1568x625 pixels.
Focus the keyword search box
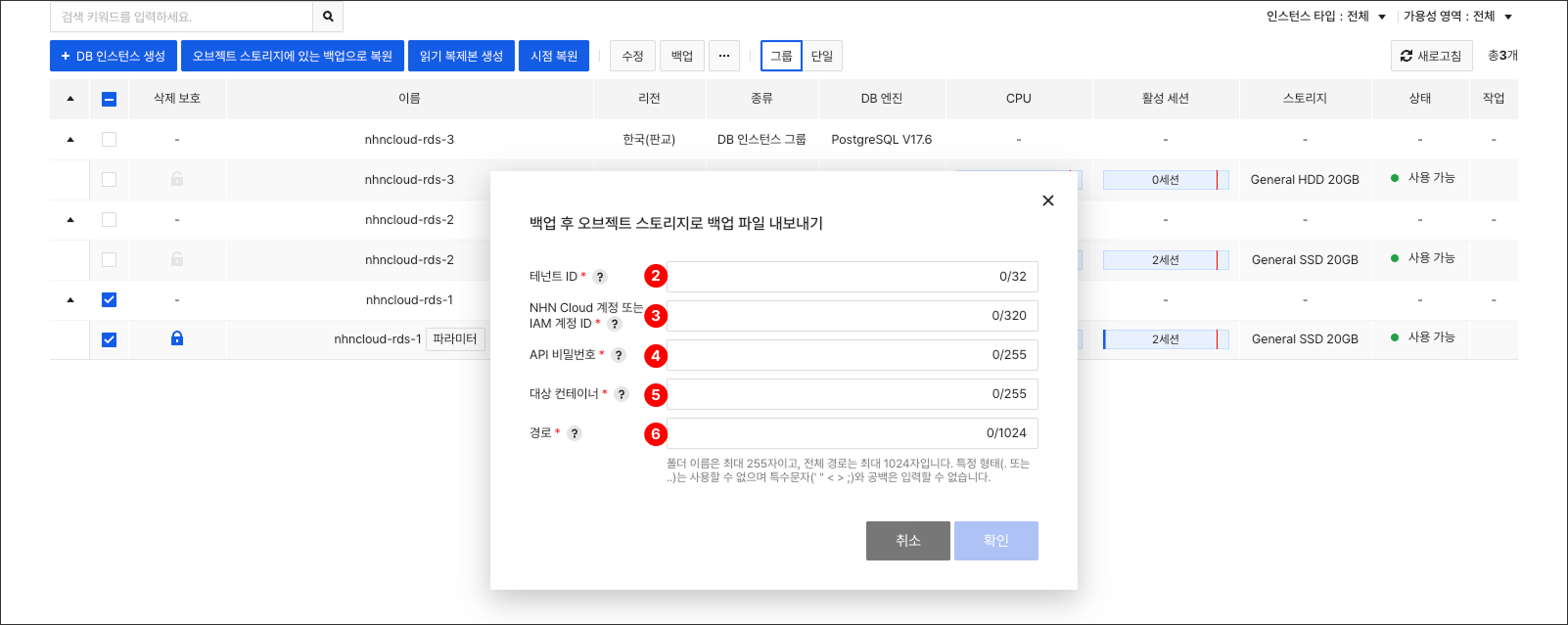[181, 17]
